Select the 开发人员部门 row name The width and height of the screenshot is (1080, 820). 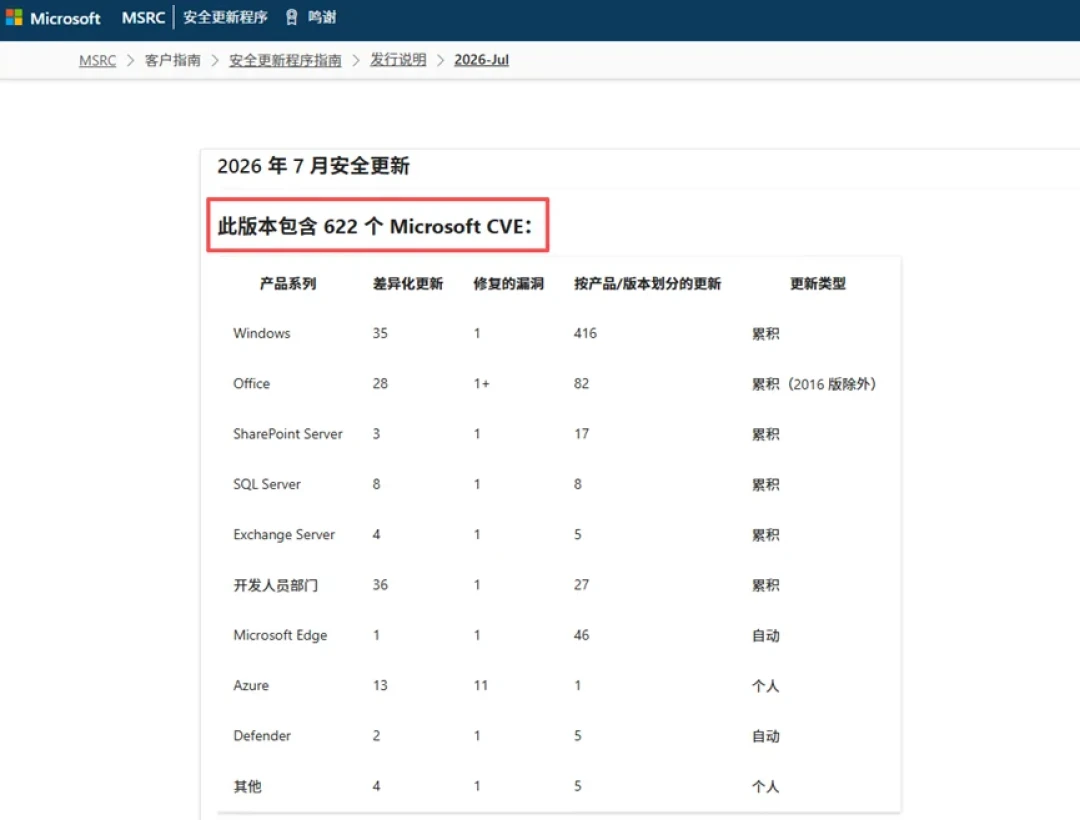276,585
